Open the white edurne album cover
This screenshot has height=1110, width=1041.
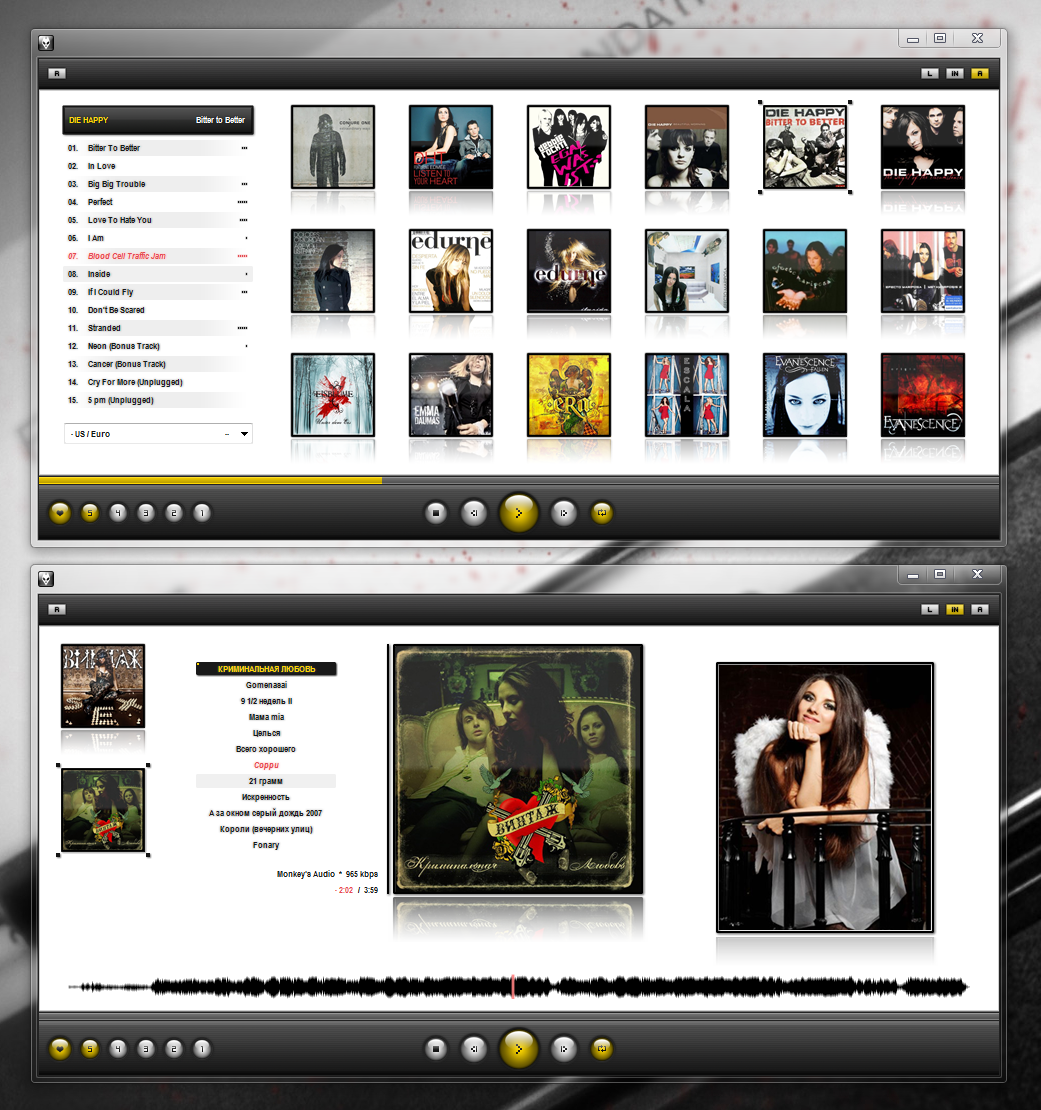pos(451,271)
